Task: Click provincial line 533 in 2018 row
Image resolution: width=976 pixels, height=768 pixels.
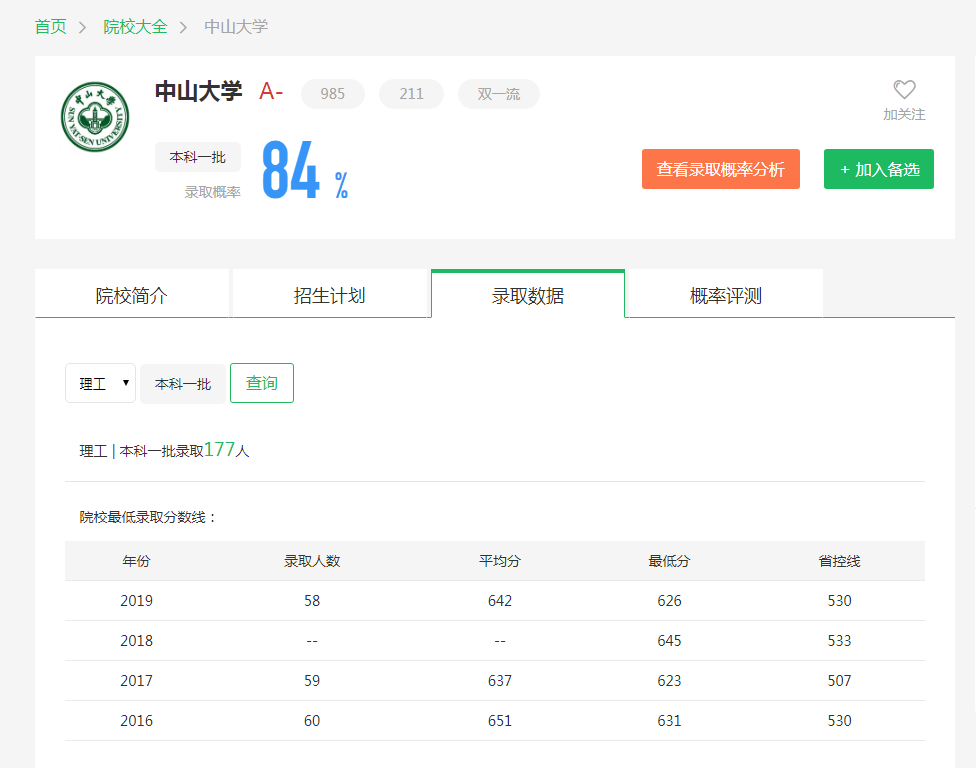Action: coord(839,640)
